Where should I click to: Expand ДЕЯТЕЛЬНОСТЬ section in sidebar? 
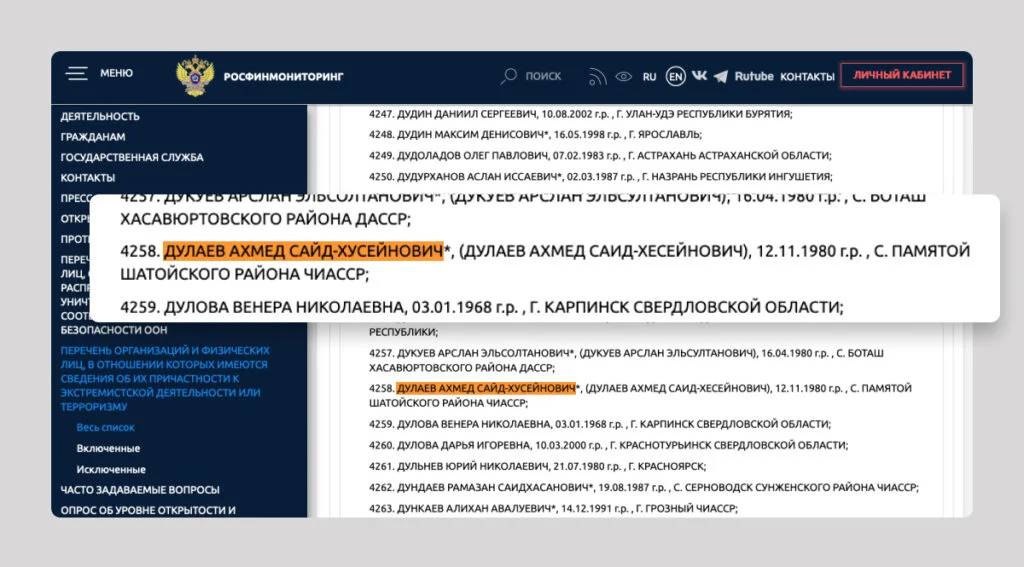[x=100, y=116]
